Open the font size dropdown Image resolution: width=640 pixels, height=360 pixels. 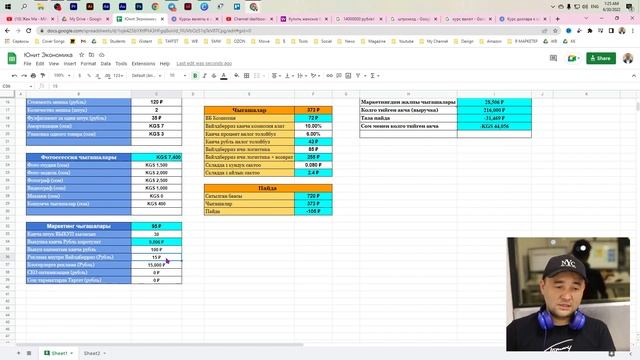[x=178, y=76]
